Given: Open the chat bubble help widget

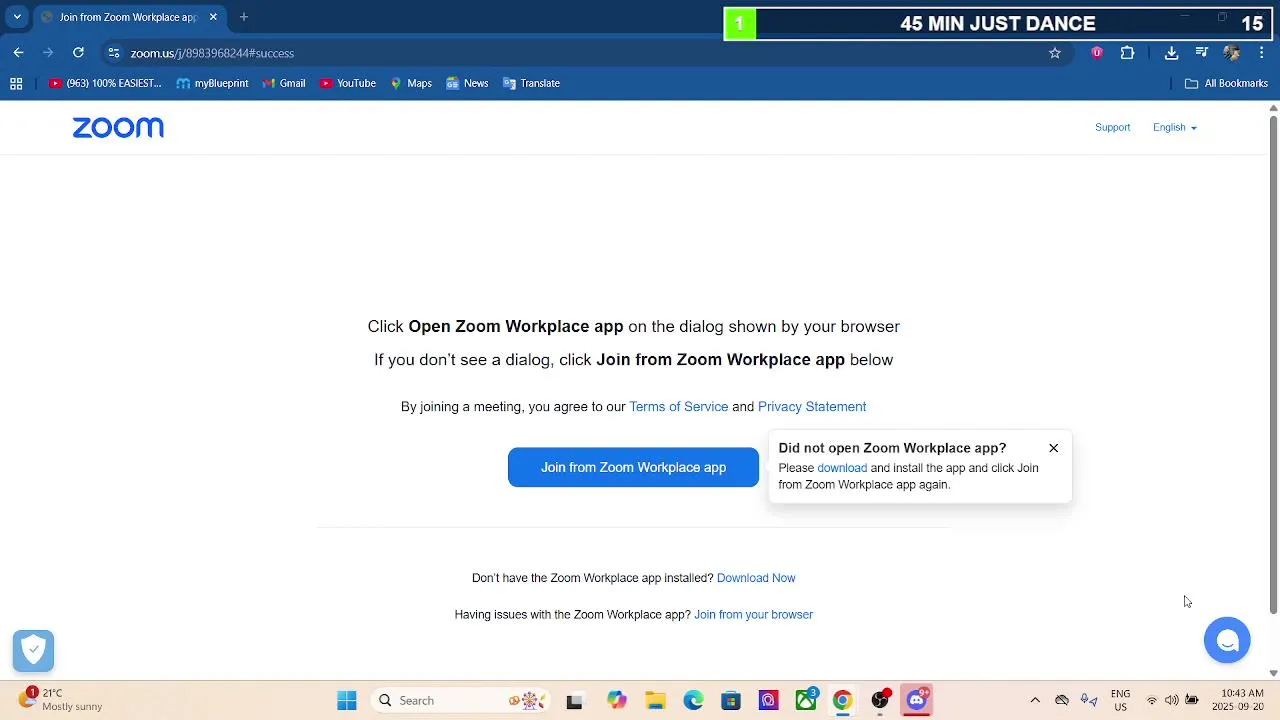Looking at the screenshot, I should [x=1227, y=640].
